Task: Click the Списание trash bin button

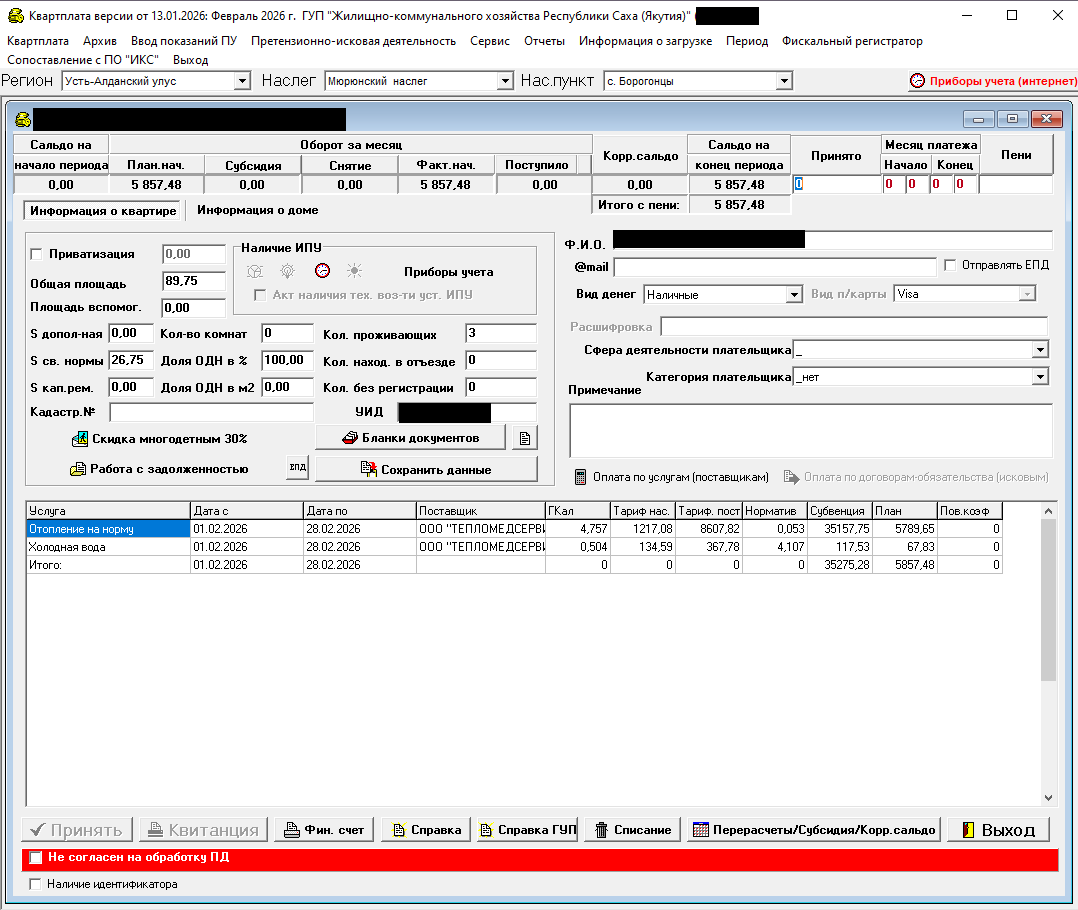Action: 631,829
